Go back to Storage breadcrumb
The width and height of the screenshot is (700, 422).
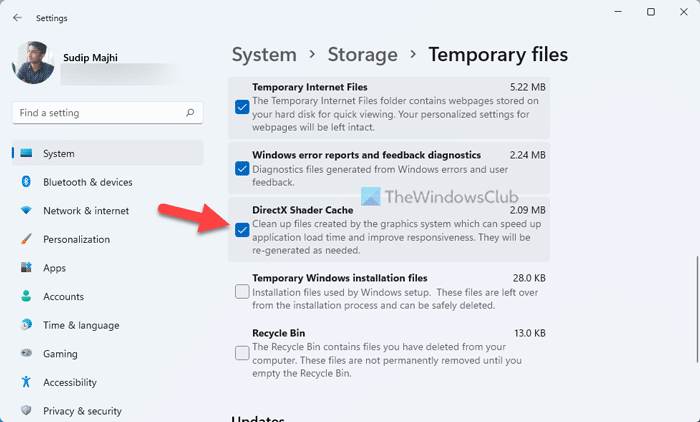(363, 55)
